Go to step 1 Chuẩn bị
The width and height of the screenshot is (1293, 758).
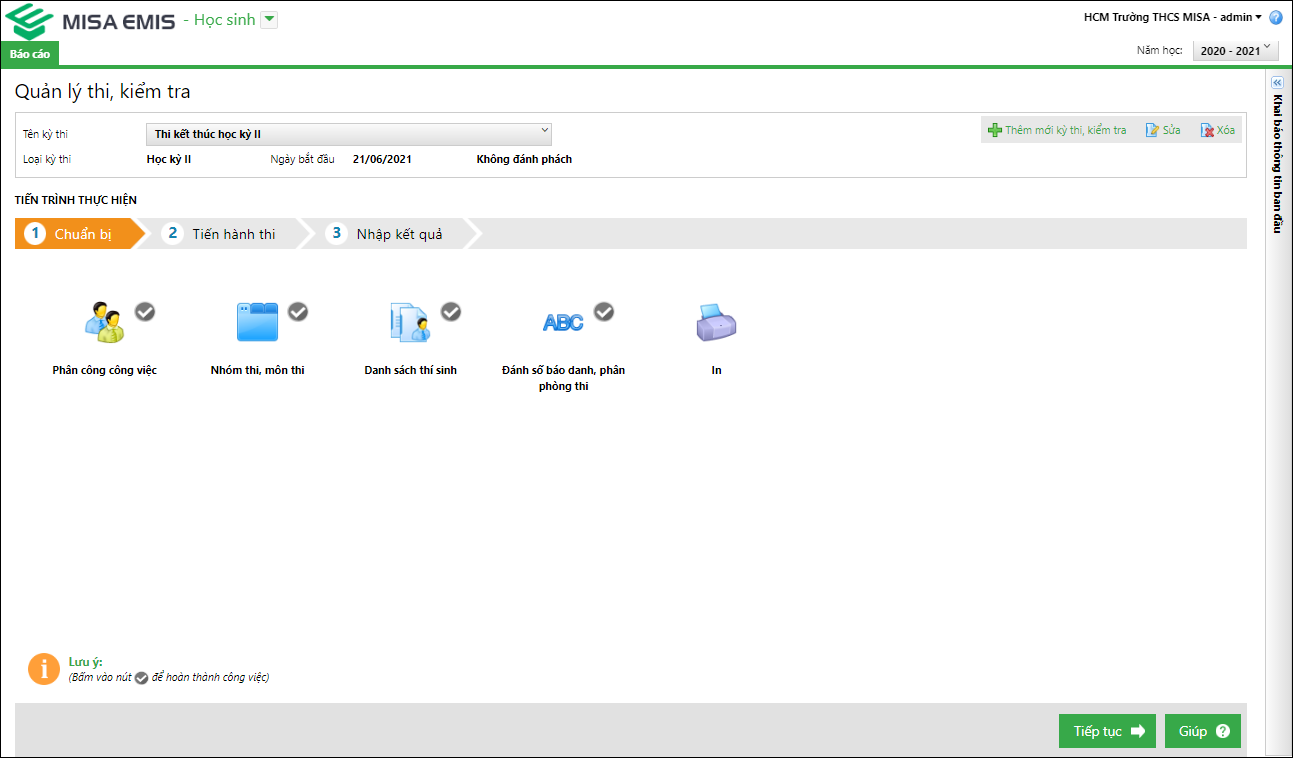pyautogui.click(x=74, y=234)
